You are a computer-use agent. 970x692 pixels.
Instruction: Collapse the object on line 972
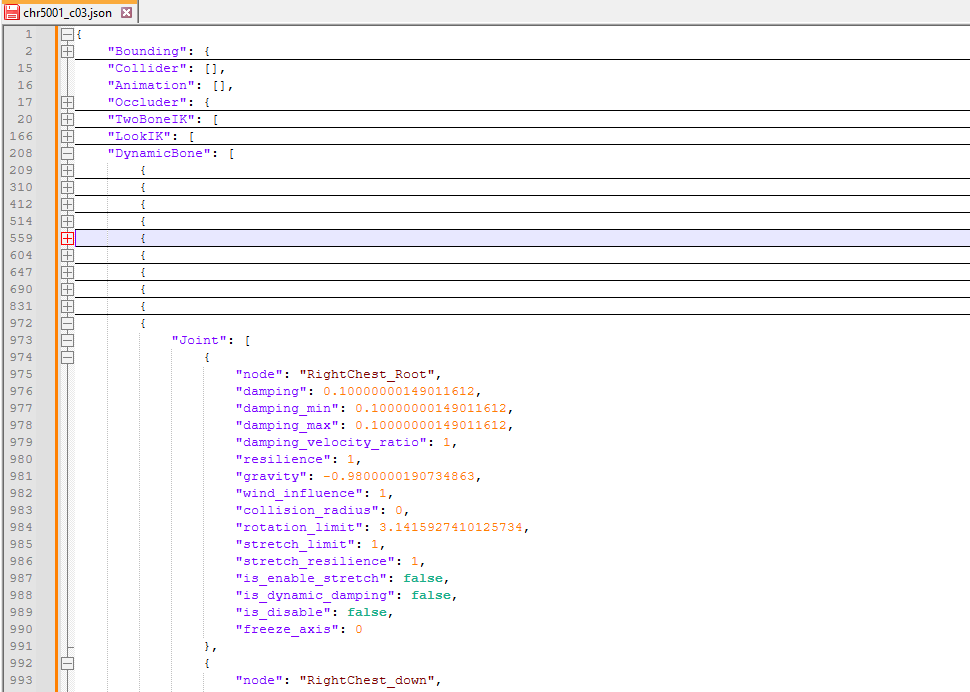(67, 323)
